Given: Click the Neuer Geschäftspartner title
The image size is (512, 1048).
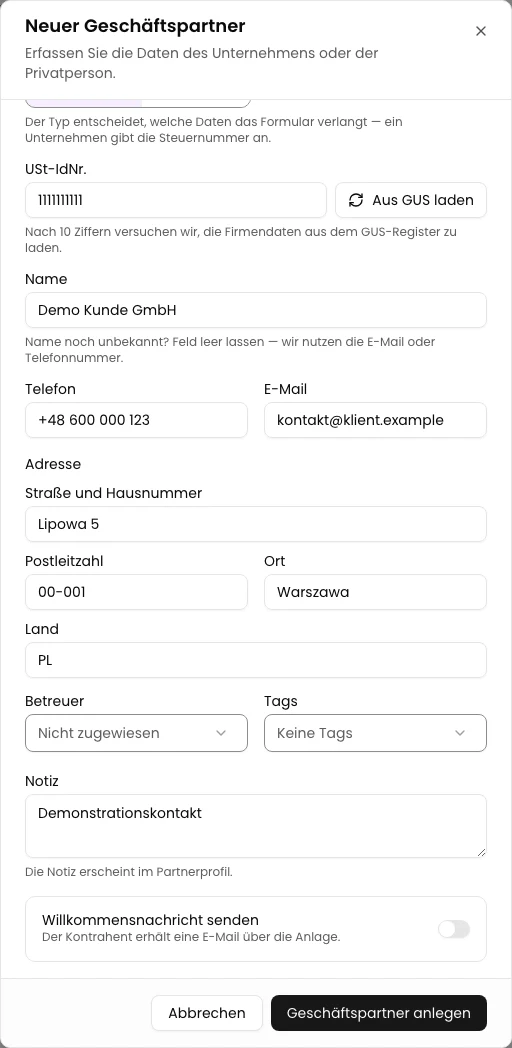Looking at the screenshot, I should click(135, 26).
